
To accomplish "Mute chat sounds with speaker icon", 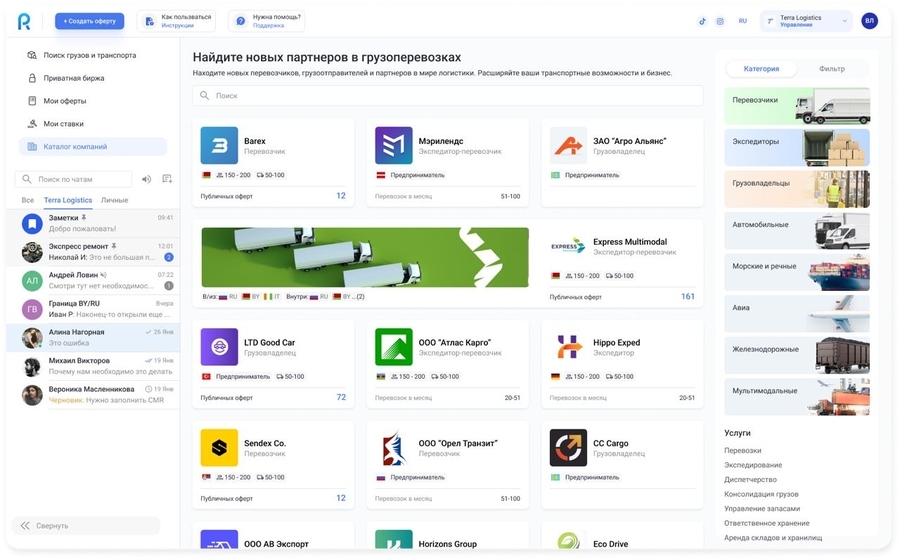I will coord(146,179).
